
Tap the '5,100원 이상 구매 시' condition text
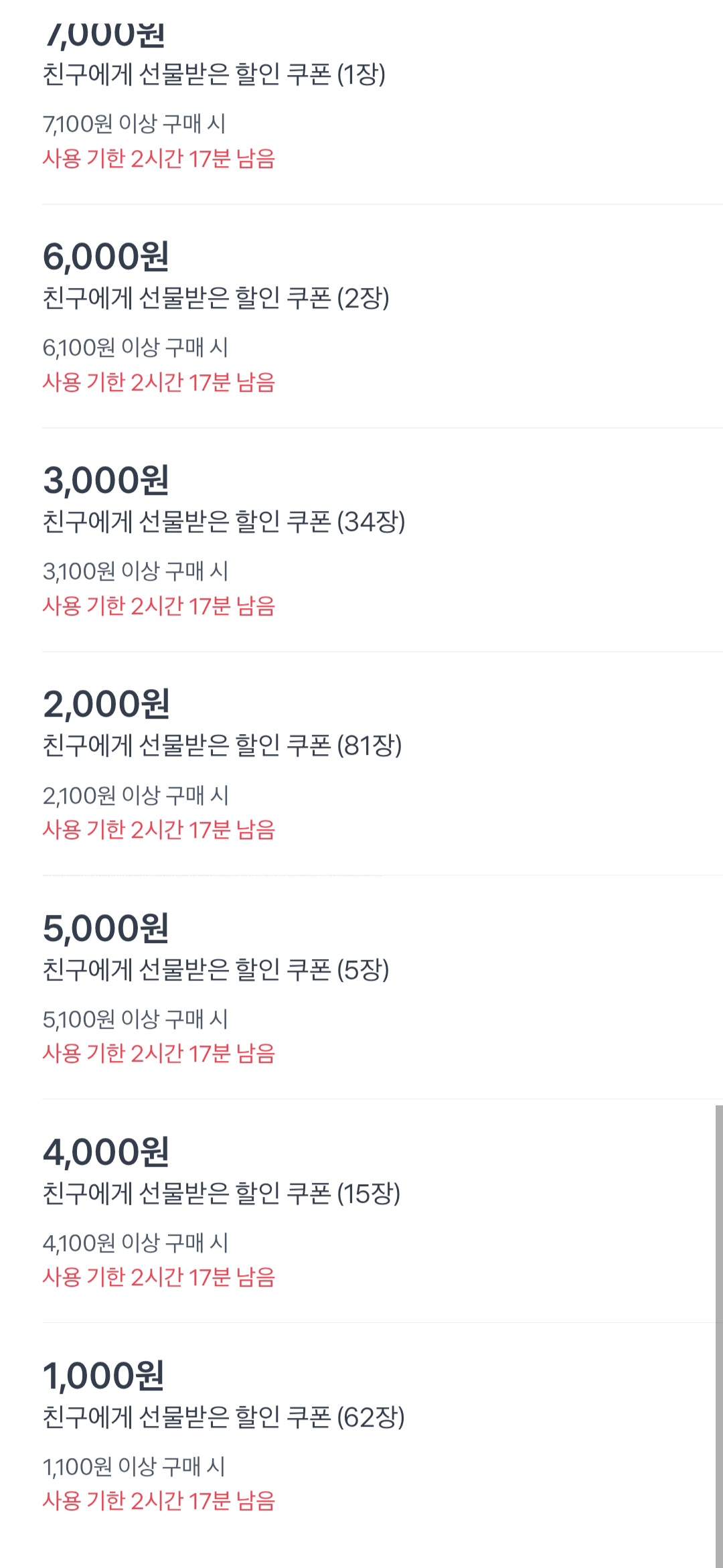(135, 1019)
